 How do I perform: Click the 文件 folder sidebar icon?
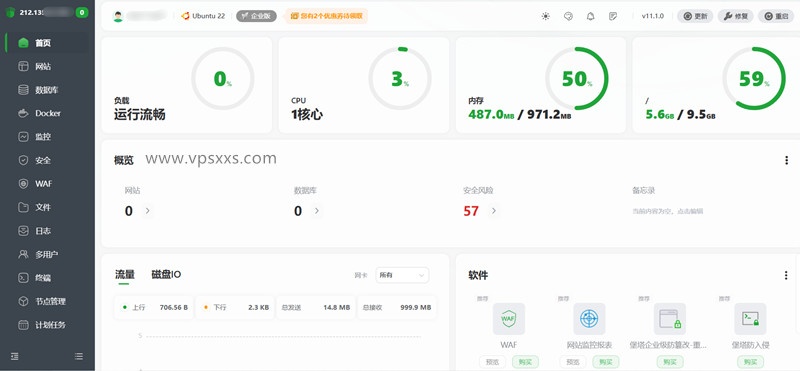(x=23, y=207)
